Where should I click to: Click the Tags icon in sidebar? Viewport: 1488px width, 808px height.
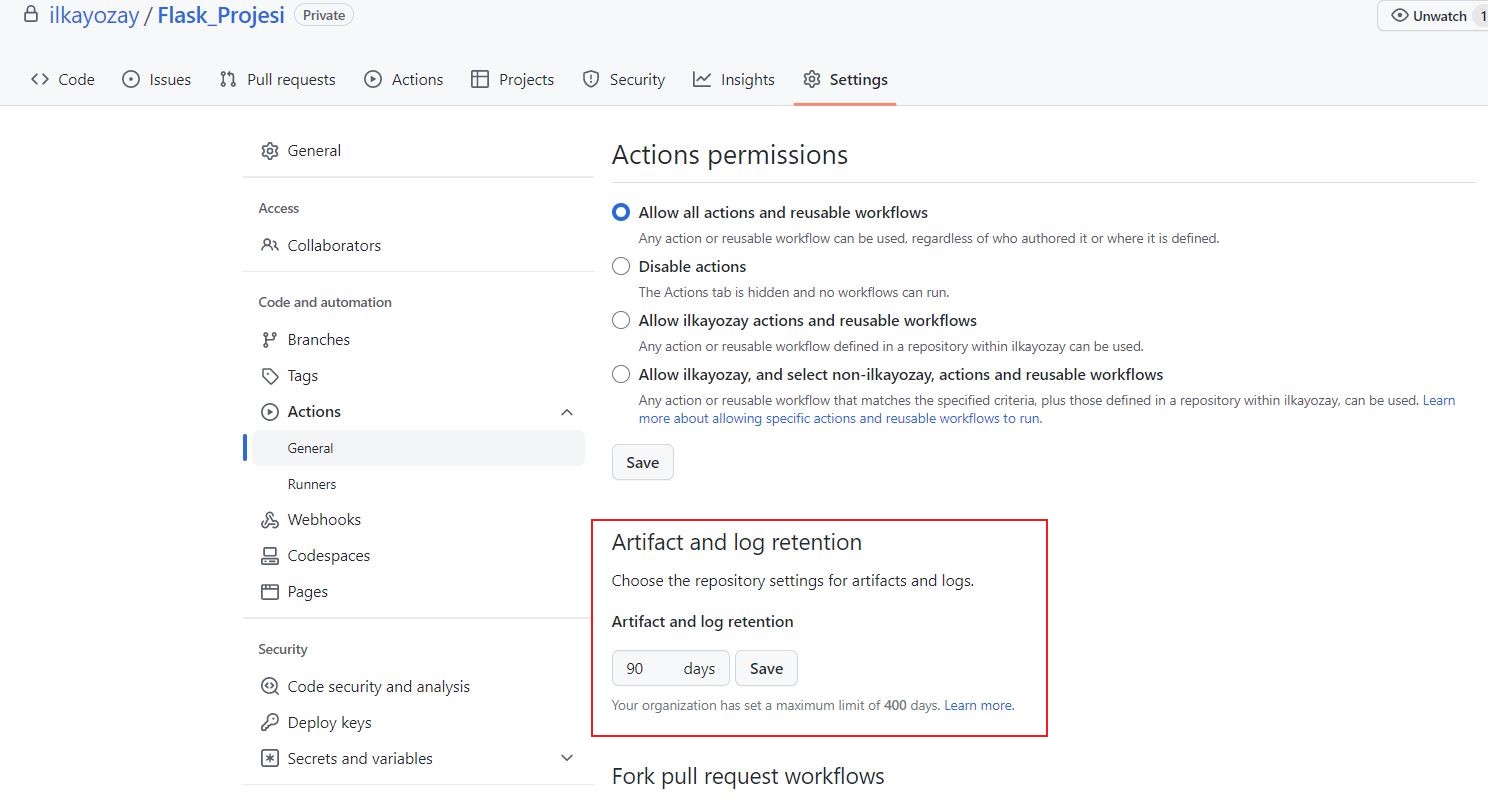269,376
